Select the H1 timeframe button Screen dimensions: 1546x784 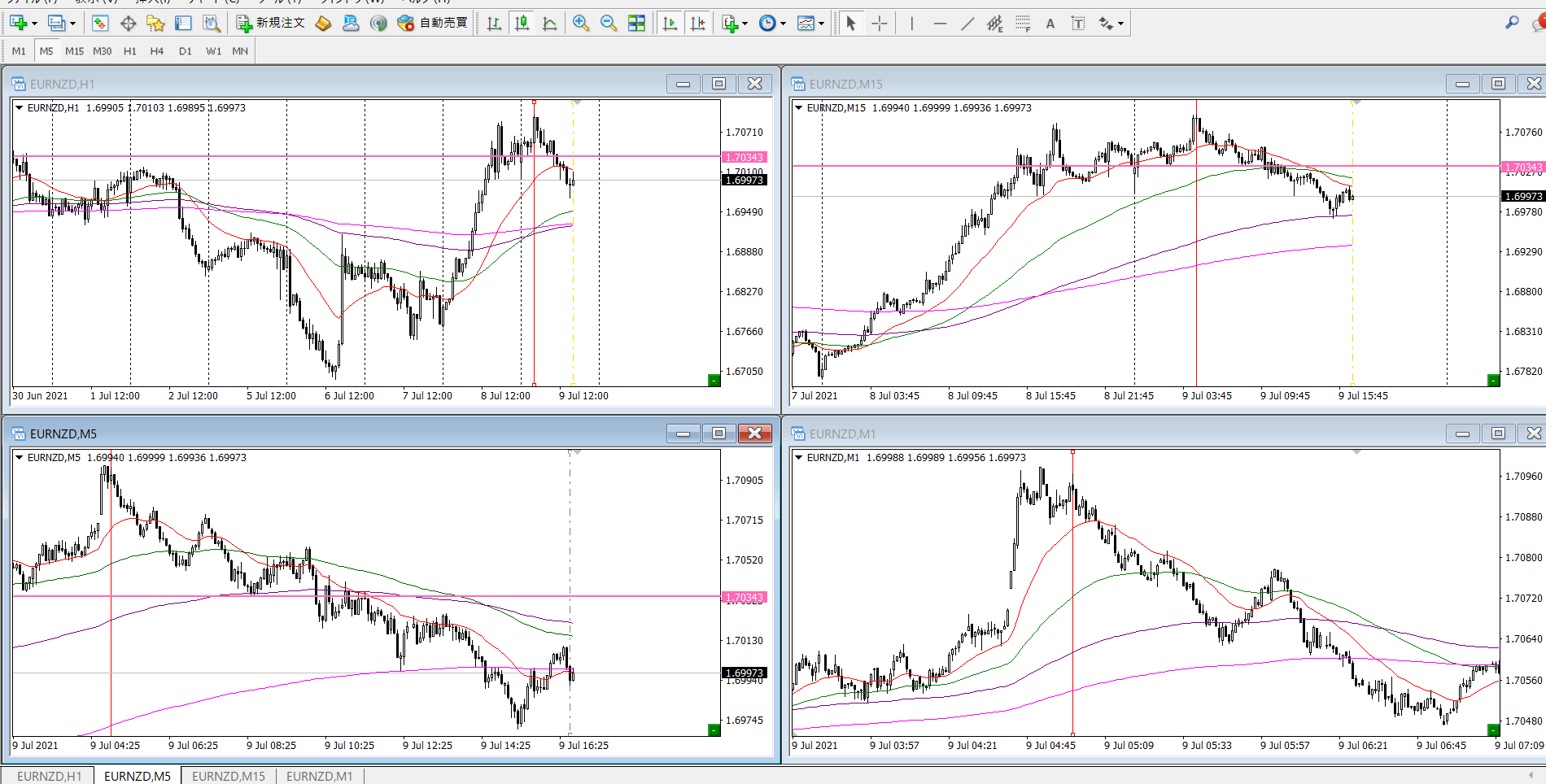[130, 50]
